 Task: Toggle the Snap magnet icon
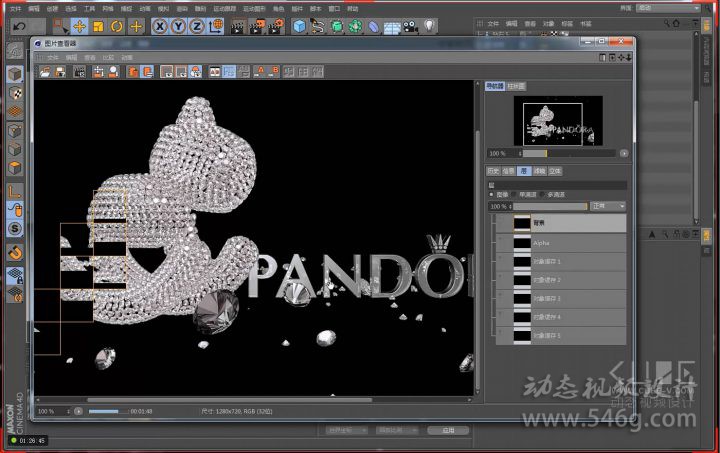(15, 252)
